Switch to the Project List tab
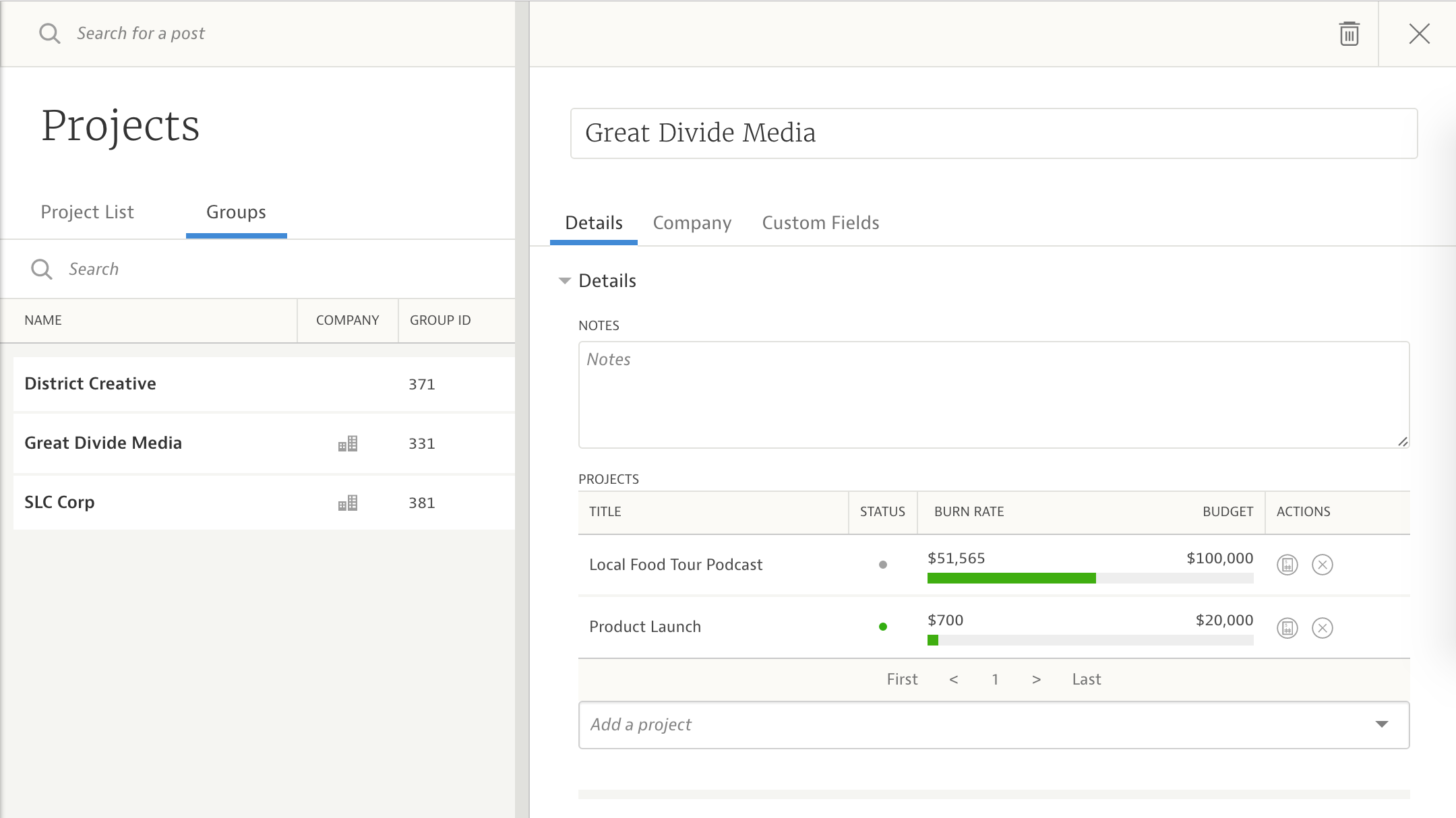The image size is (1456, 818). pyautogui.click(x=87, y=212)
